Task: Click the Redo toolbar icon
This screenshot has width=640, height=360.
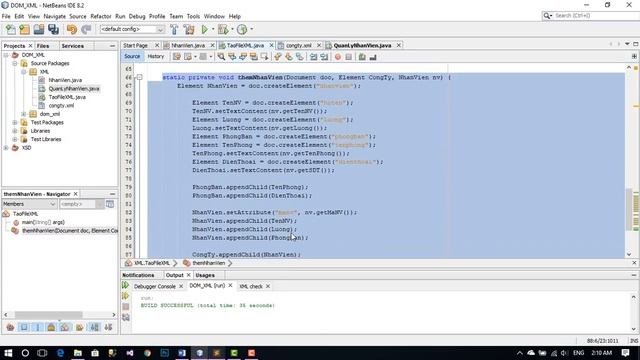Action: 86,29
